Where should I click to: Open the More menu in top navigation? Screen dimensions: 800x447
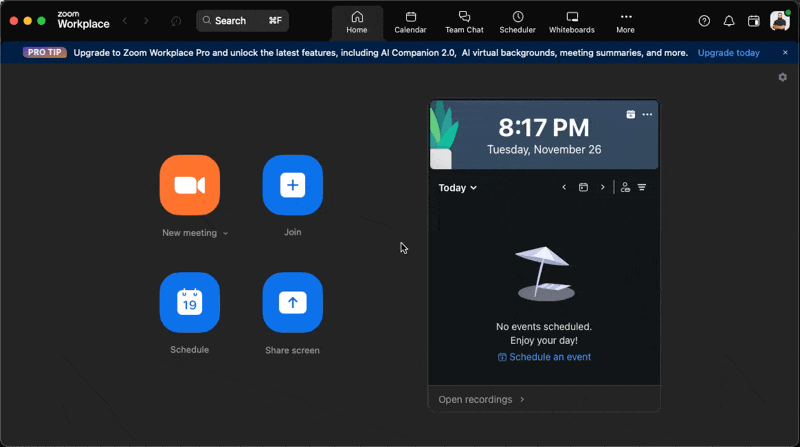pos(625,22)
